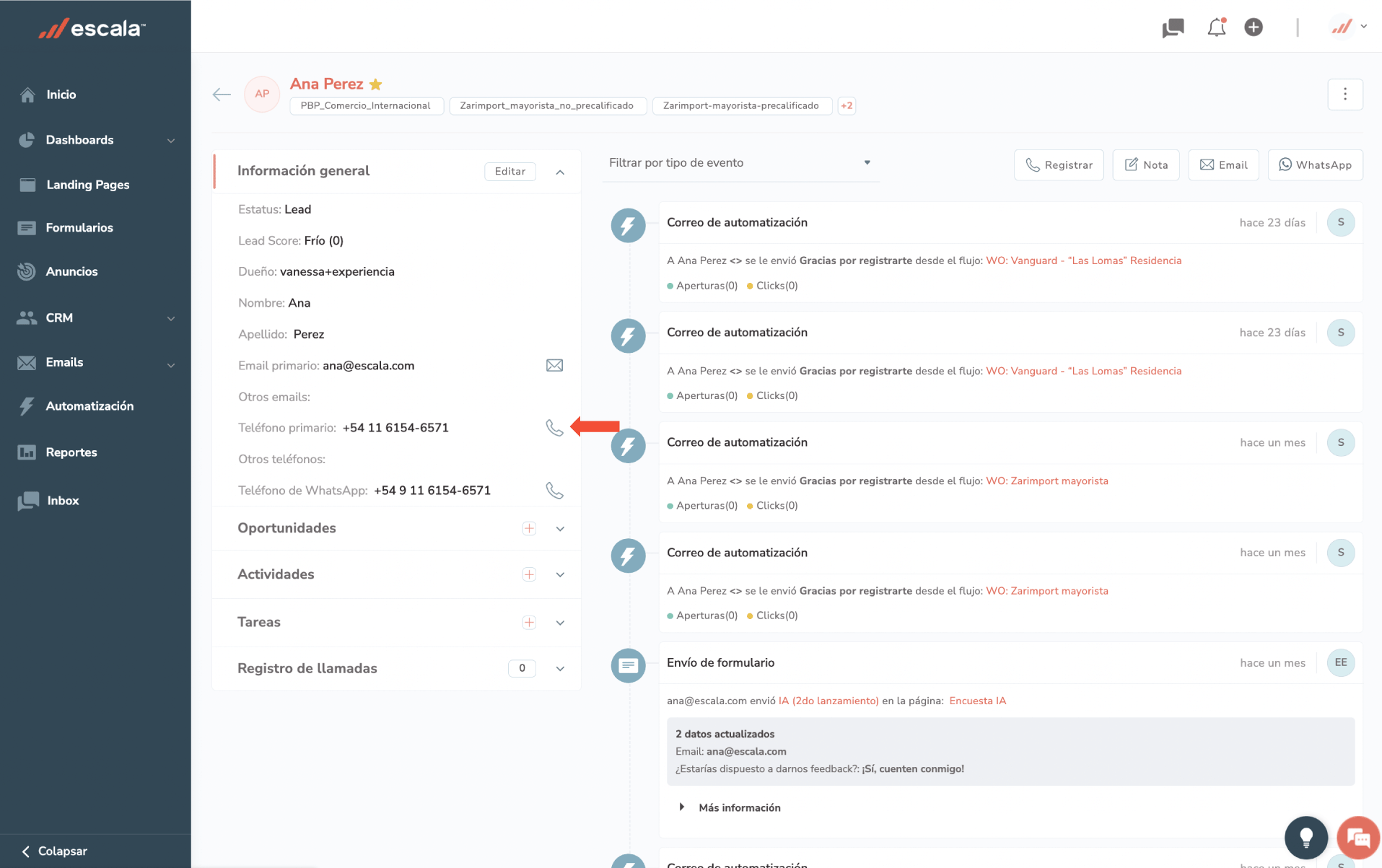Click the AP contact avatar
The image size is (1382, 868).
click(262, 94)
